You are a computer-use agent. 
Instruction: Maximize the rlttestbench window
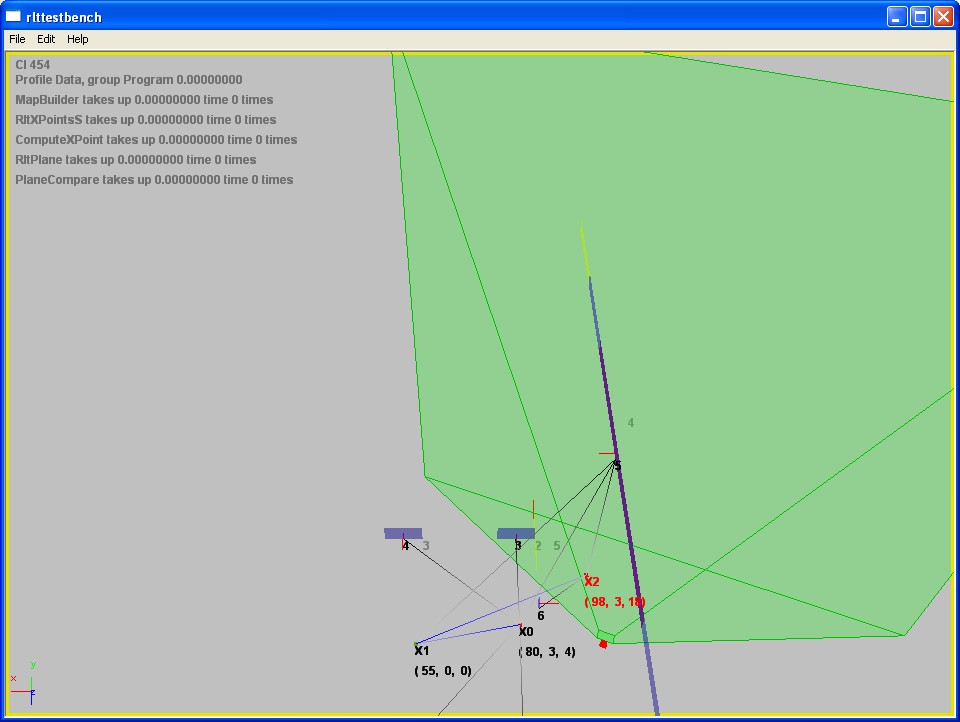920,16
